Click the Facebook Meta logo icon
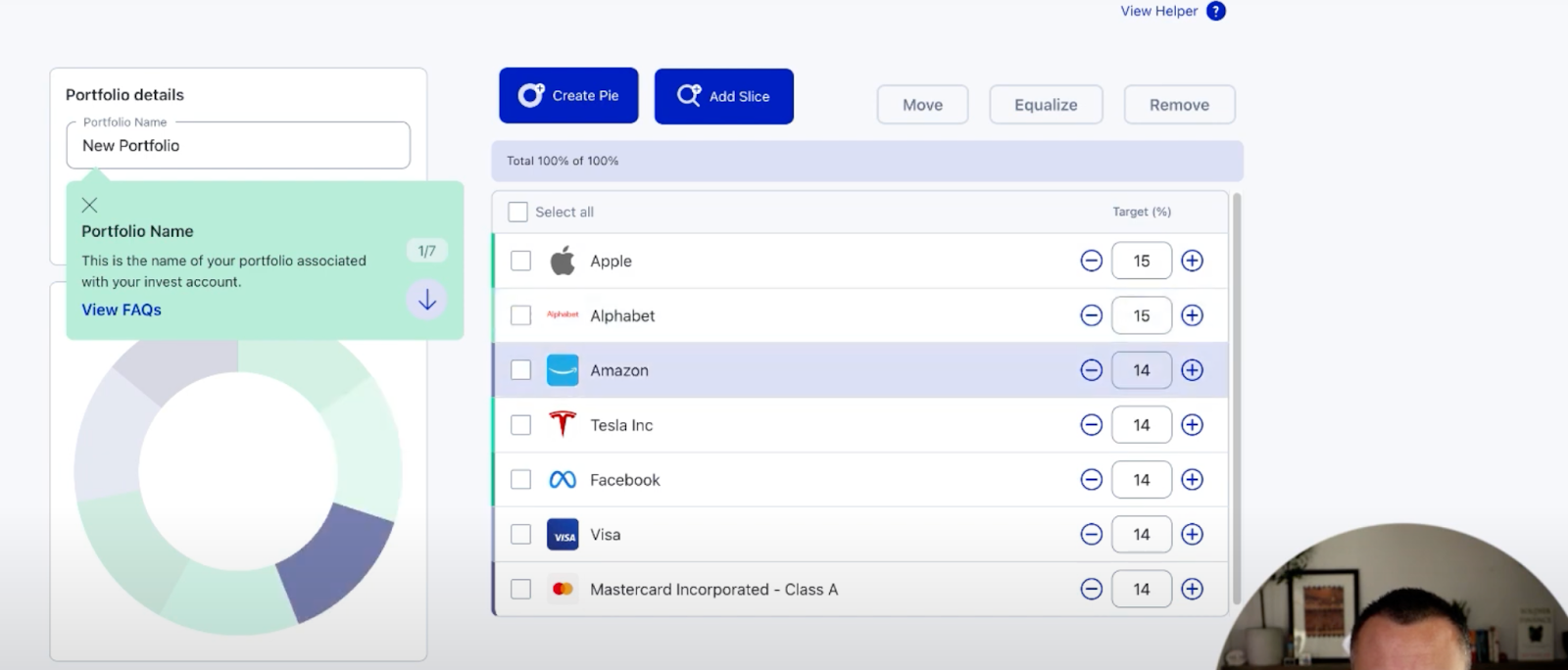This screenshot has width=1568, height=670. pos(563,480)
